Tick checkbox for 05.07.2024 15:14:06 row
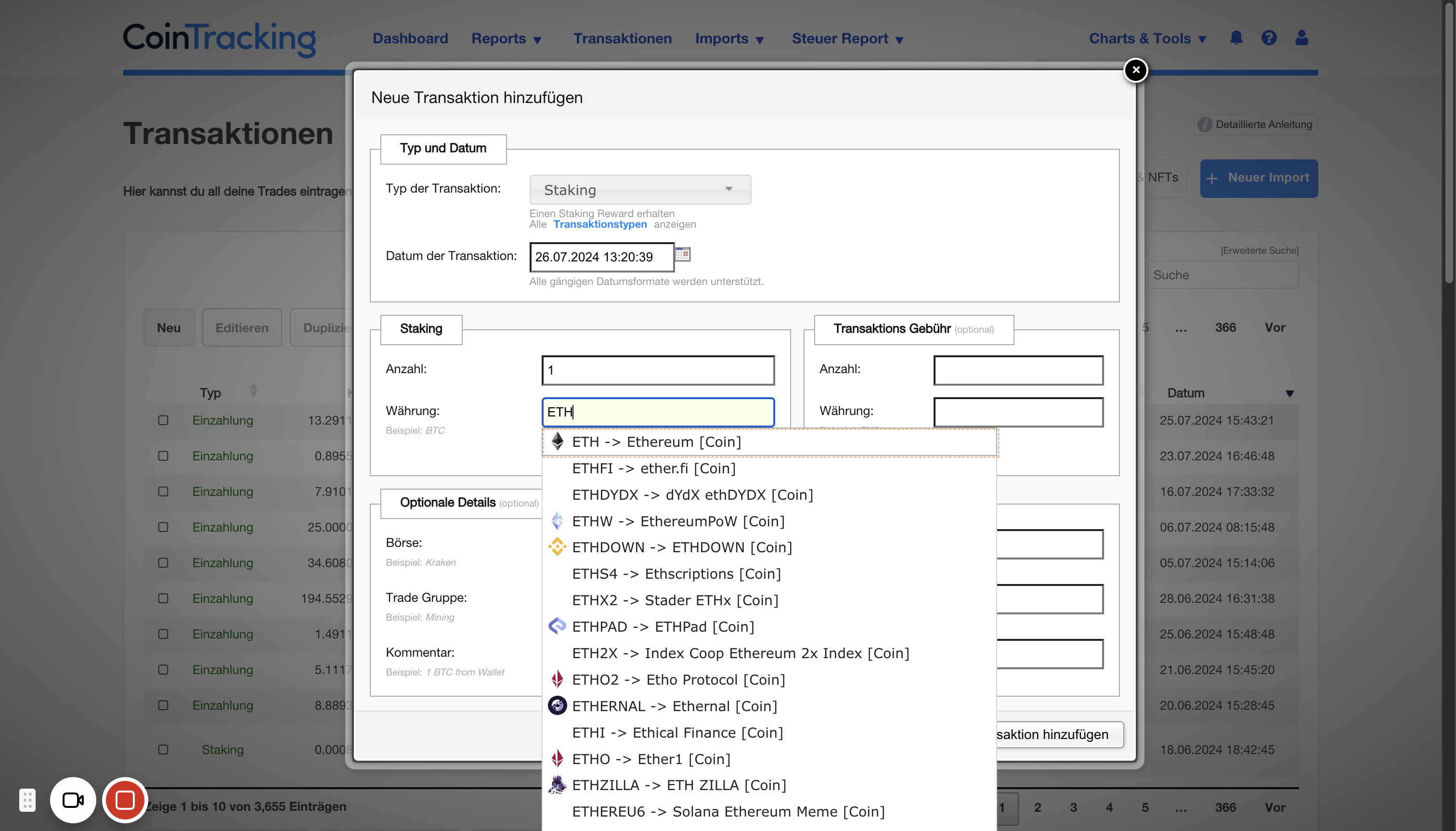The image size is (1456, 831). (163, 563)
